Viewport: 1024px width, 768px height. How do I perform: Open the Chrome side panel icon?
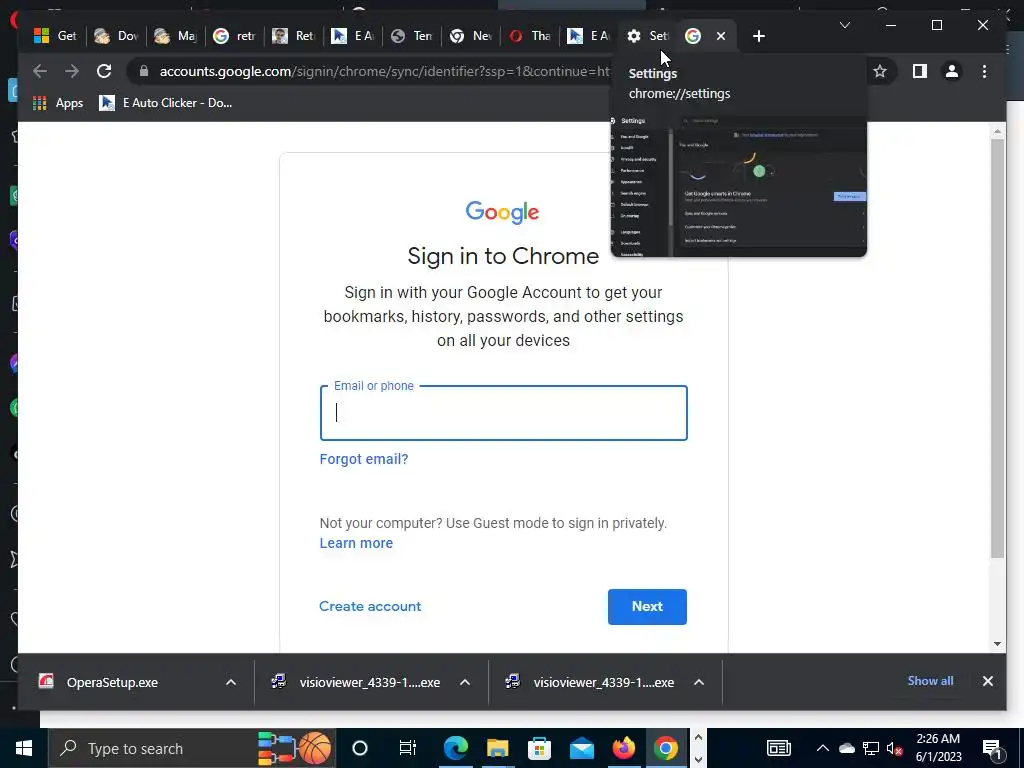point(920,71)
